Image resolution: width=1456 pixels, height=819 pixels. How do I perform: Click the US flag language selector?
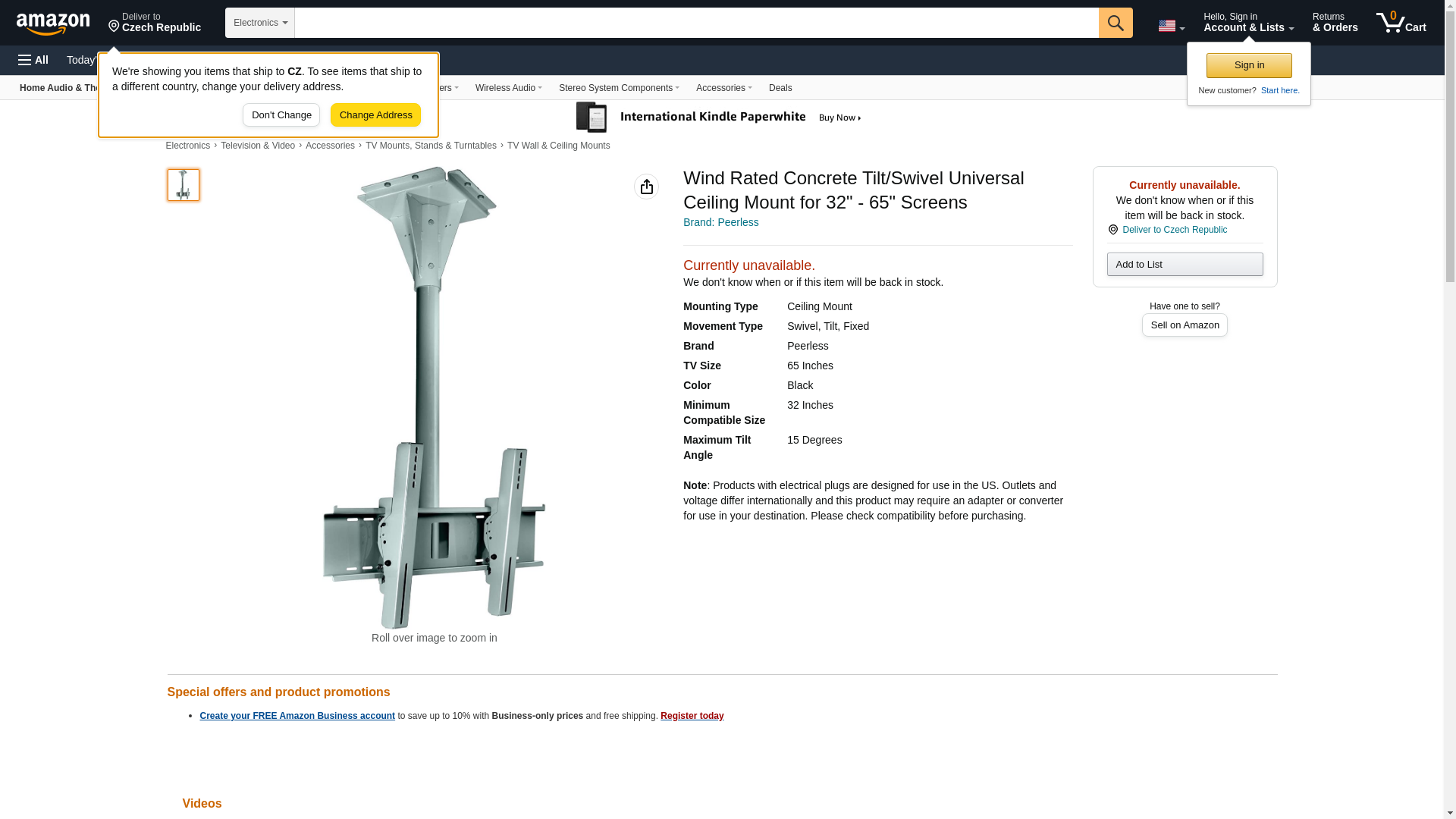(x=1170, y=26)
